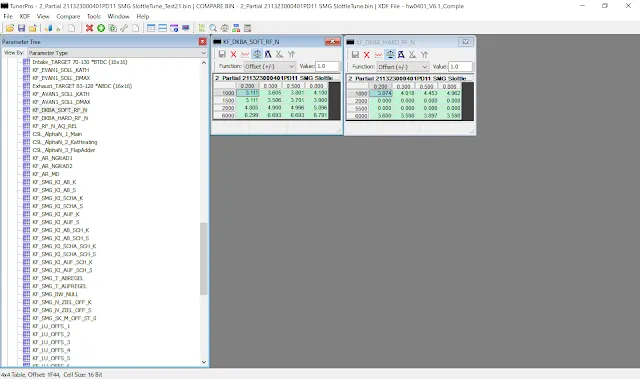Open the XDF menu
The image size is (640, 379).
click(x=24, y=17)
